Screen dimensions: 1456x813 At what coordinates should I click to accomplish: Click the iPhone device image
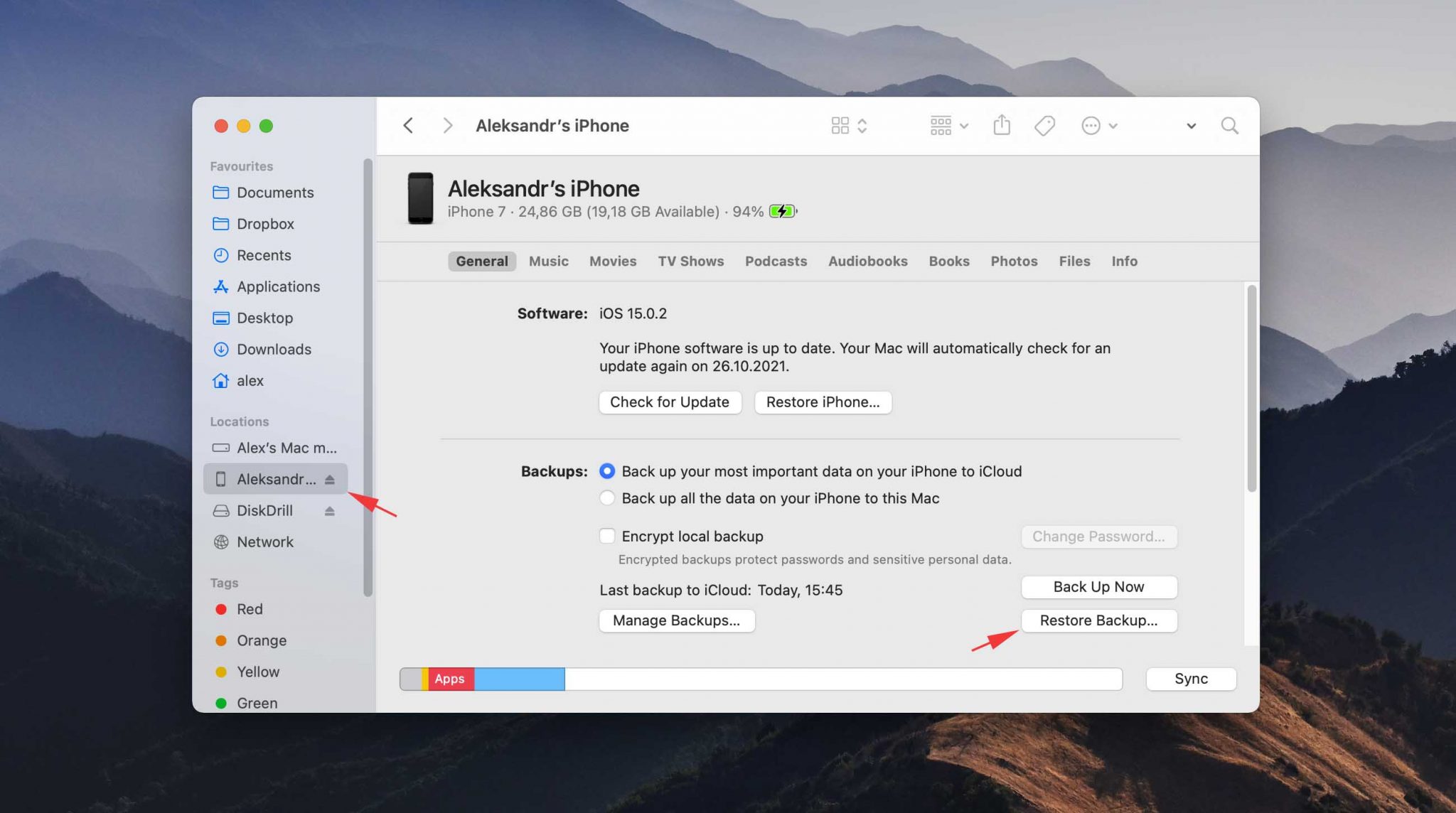pos(420,198)
